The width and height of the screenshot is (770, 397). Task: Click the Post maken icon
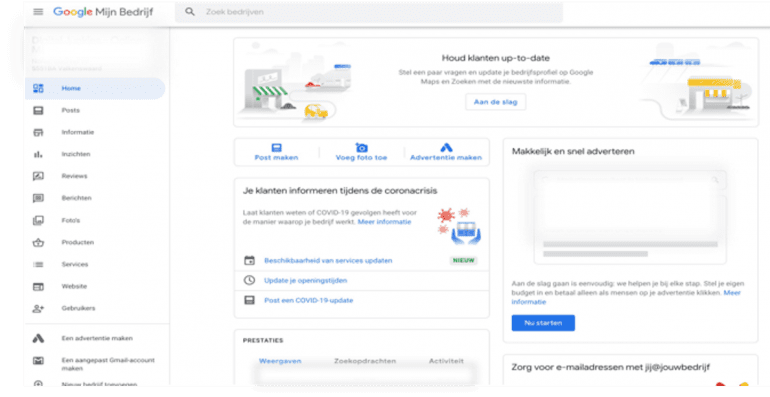point(276,147)
